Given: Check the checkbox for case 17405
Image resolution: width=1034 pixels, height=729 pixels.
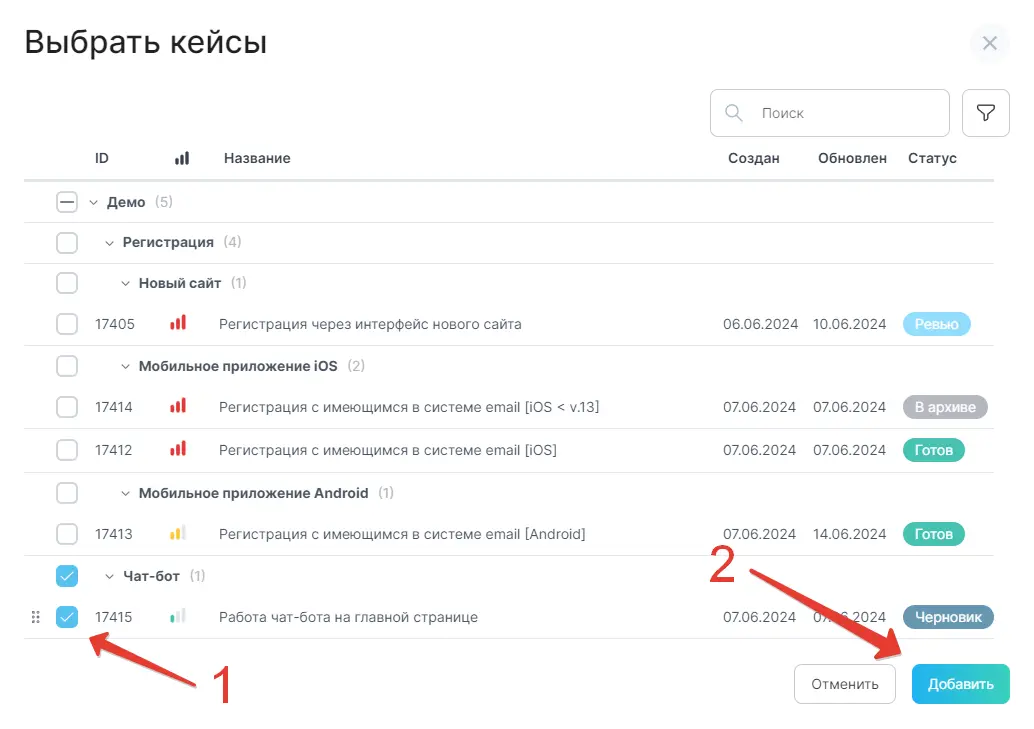Looking at the screenshot, I should click(x=67, y=323).
